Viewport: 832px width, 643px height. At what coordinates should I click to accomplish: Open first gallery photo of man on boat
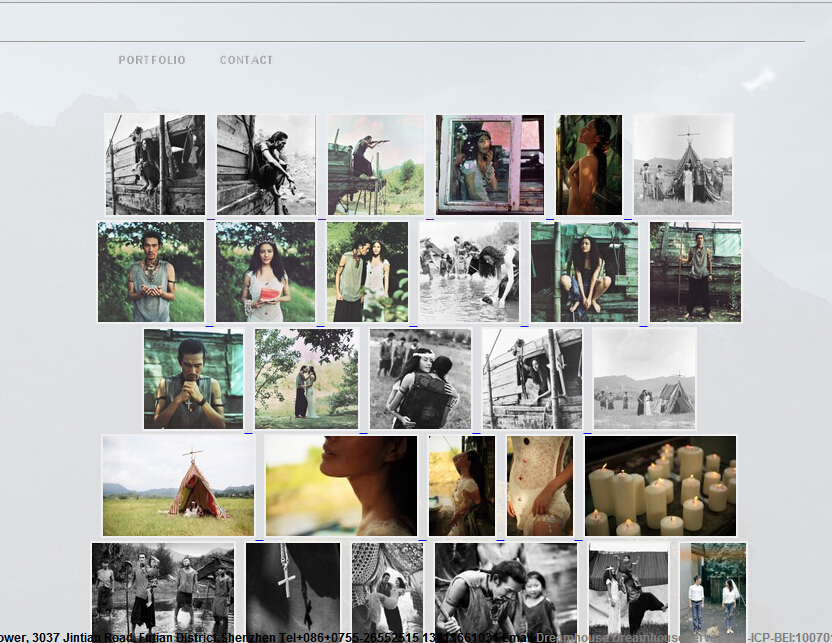(155, 164)
